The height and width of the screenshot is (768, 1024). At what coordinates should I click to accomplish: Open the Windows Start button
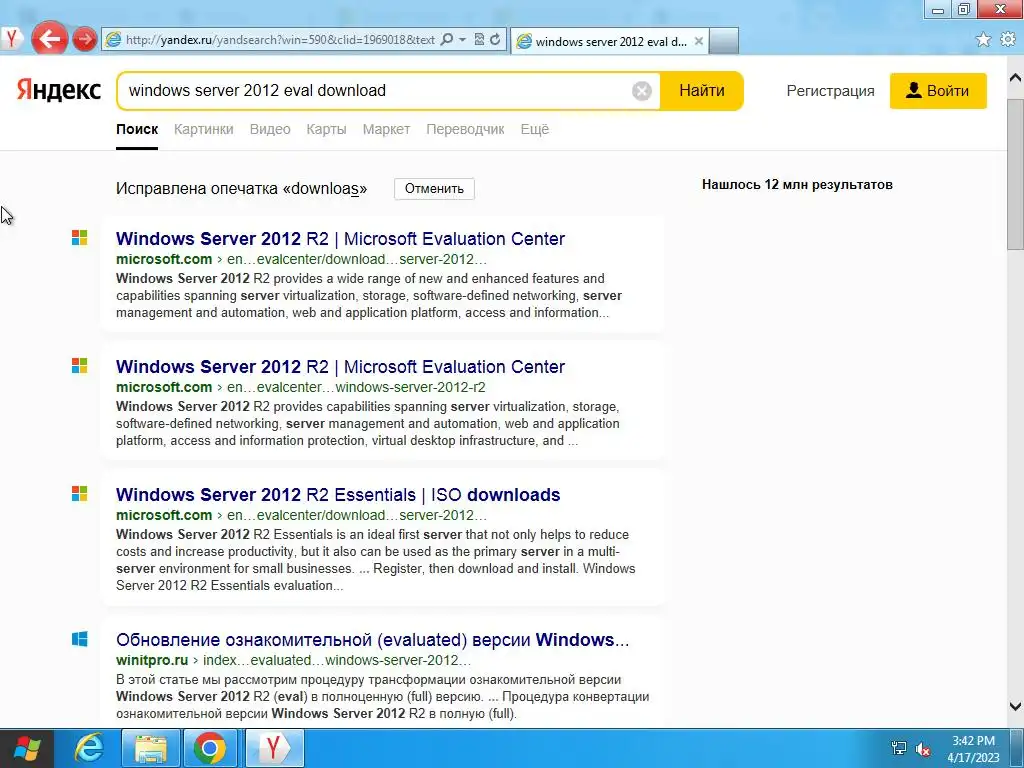(27, 748)
